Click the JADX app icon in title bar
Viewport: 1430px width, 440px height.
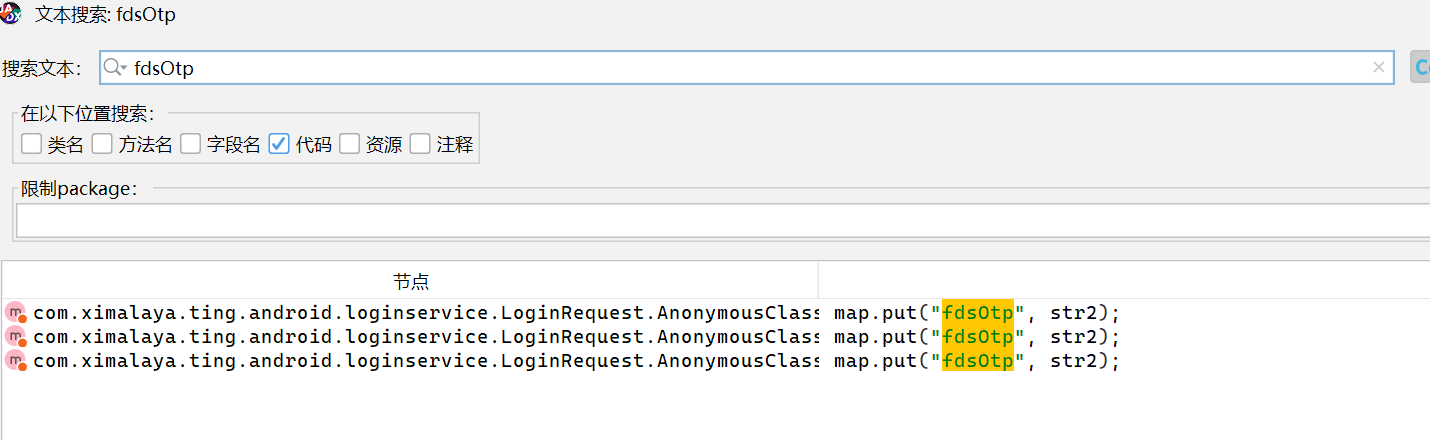click(x=11, y=13)
